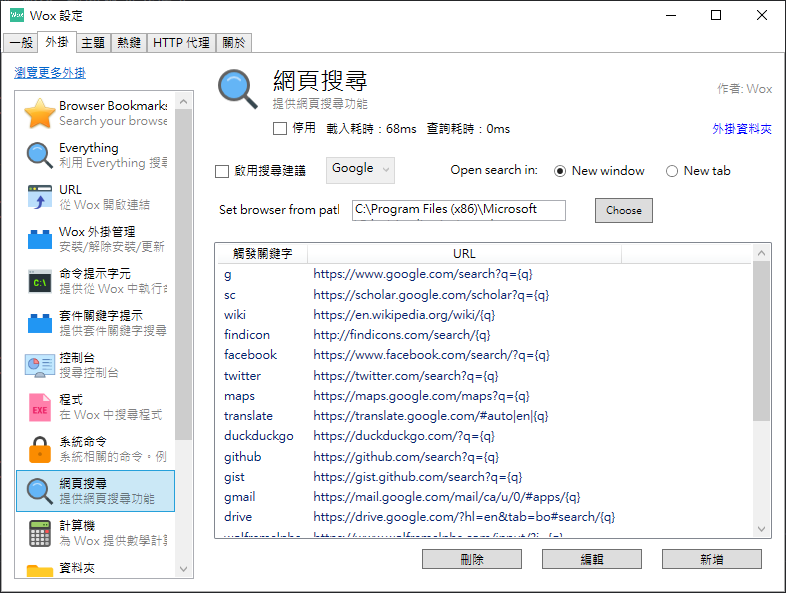Screen dimensions: 786x593
Task: Enable the 啟用搜尋建議 checkbox
Action: (222, 171)
